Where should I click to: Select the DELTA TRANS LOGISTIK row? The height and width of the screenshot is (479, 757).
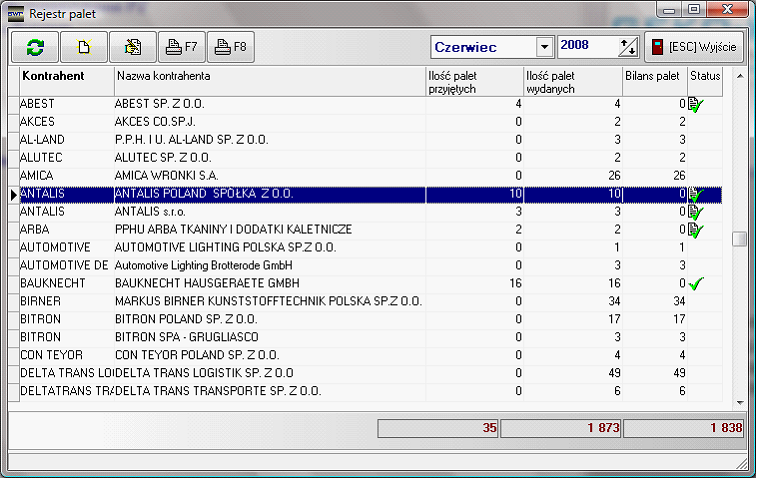(268, 374)
